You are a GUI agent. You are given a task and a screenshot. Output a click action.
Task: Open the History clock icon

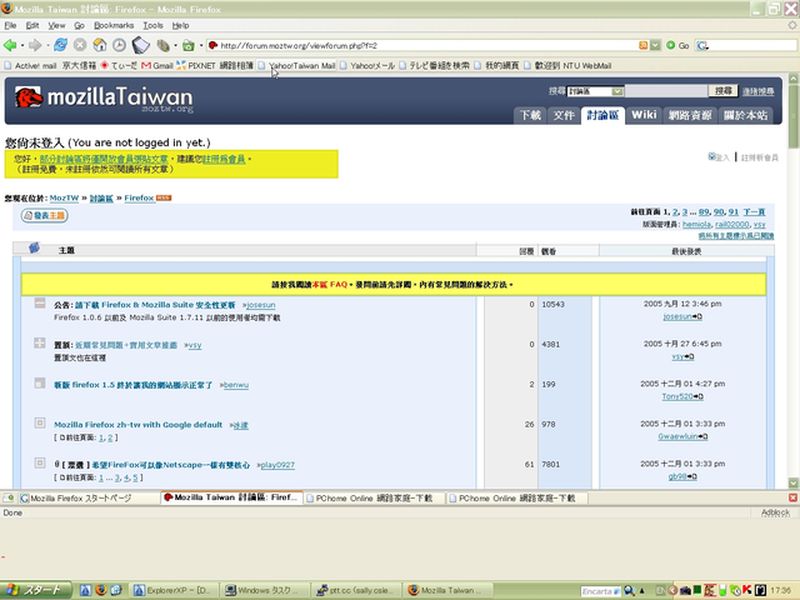pos(119,45)
